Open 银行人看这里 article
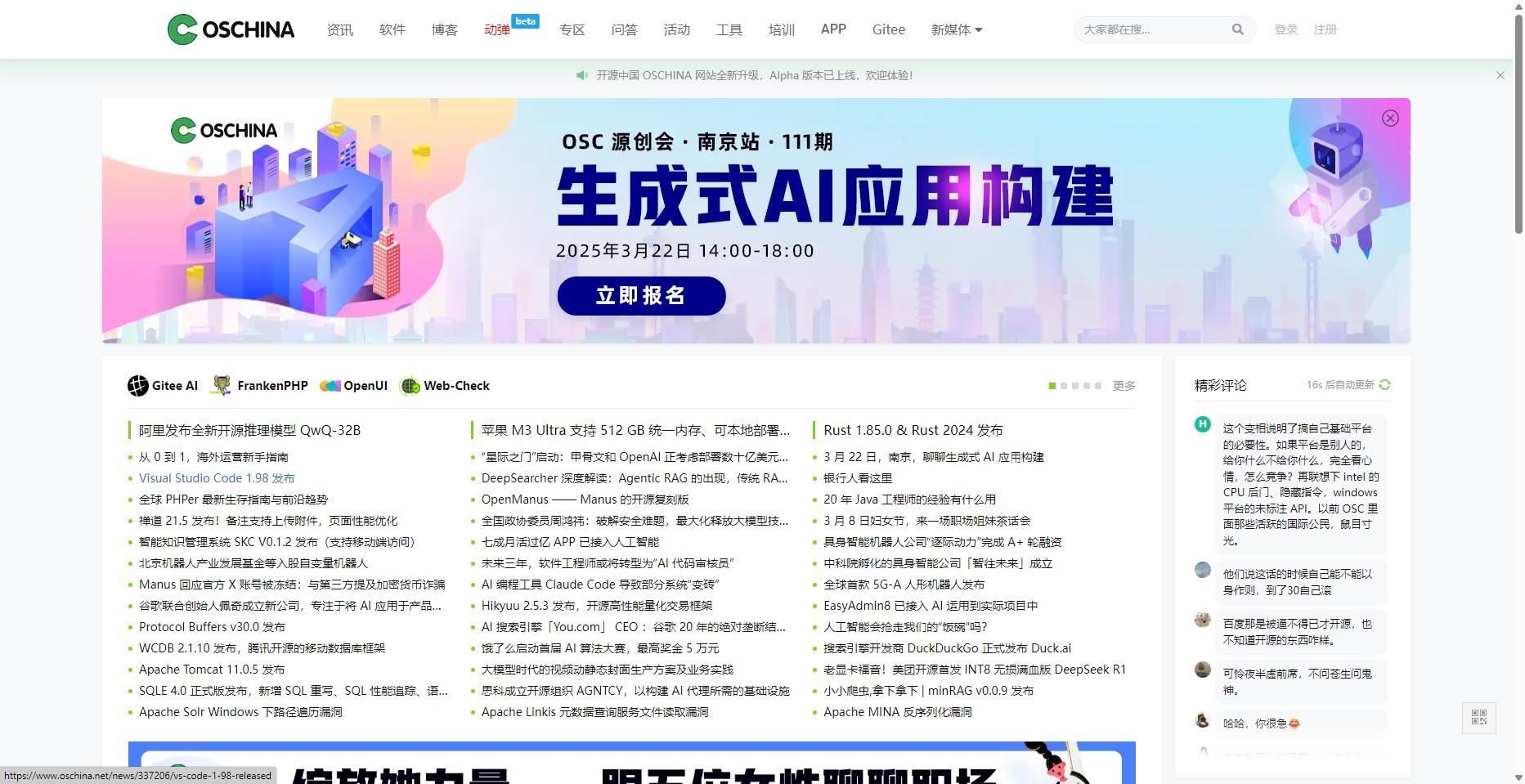Image resolution: width=1525 pixels, height=784 pixels. point(858,478)
